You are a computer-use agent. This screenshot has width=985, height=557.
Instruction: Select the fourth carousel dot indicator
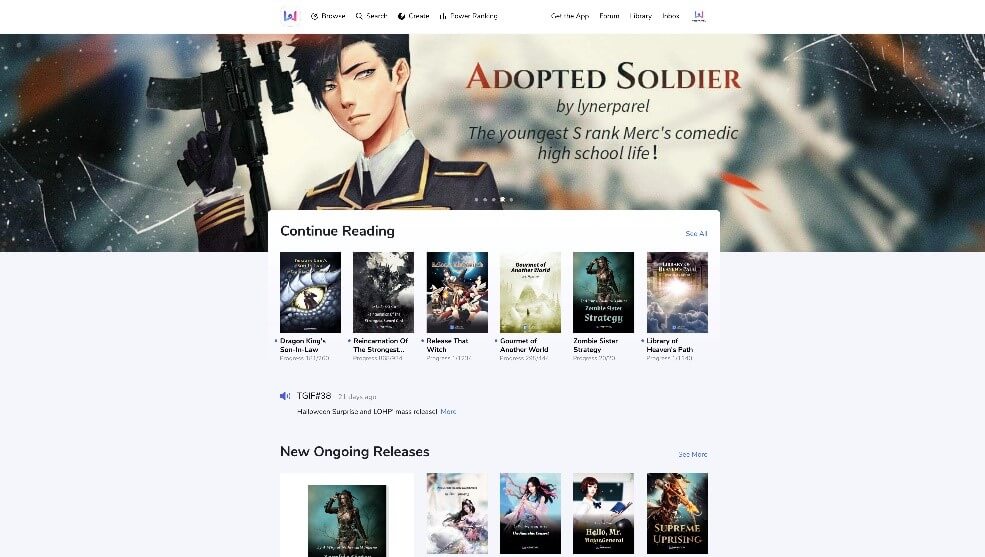tap(503, 200)
